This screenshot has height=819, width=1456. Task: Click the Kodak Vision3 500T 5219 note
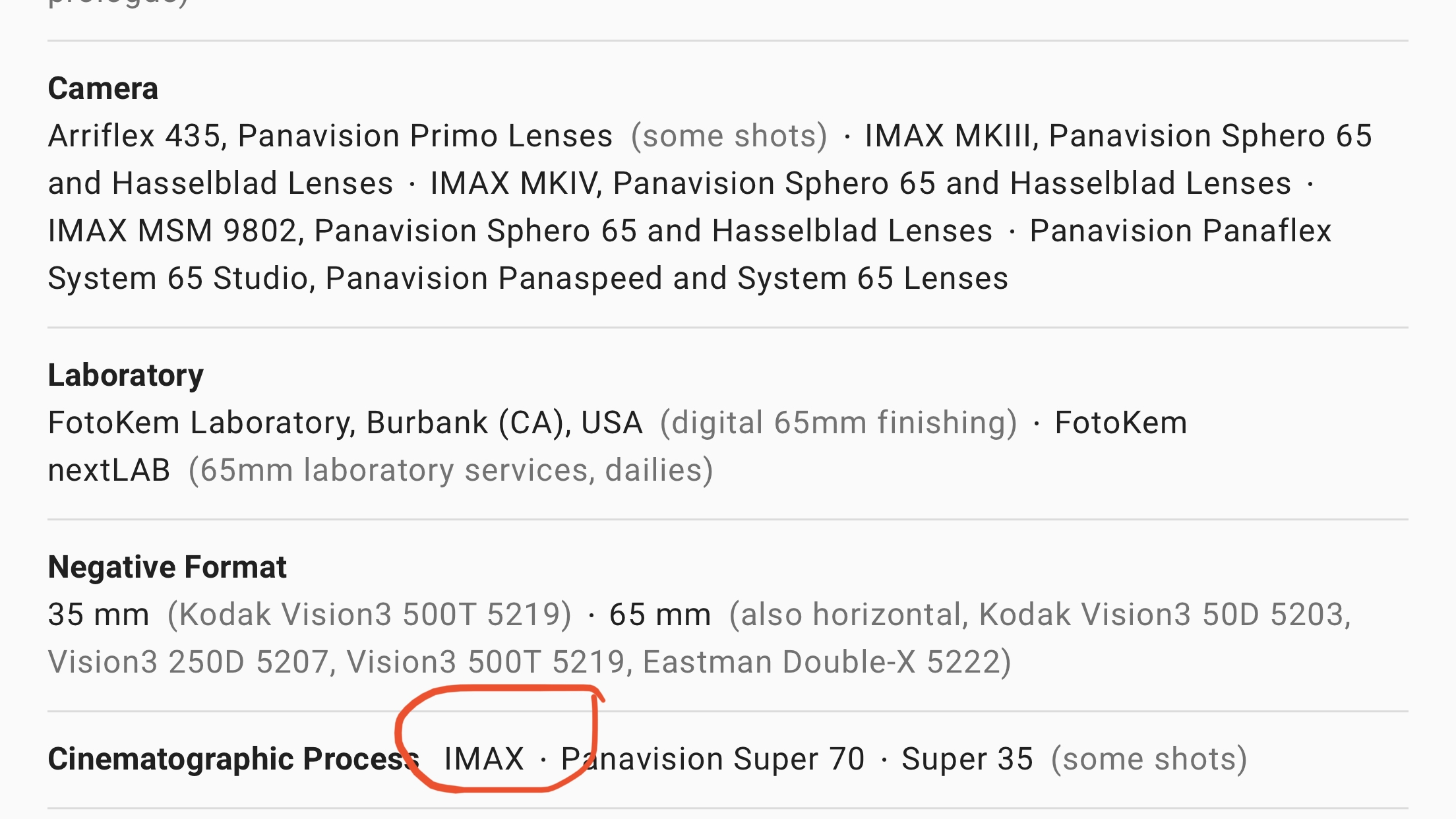(x=369, y=615)
